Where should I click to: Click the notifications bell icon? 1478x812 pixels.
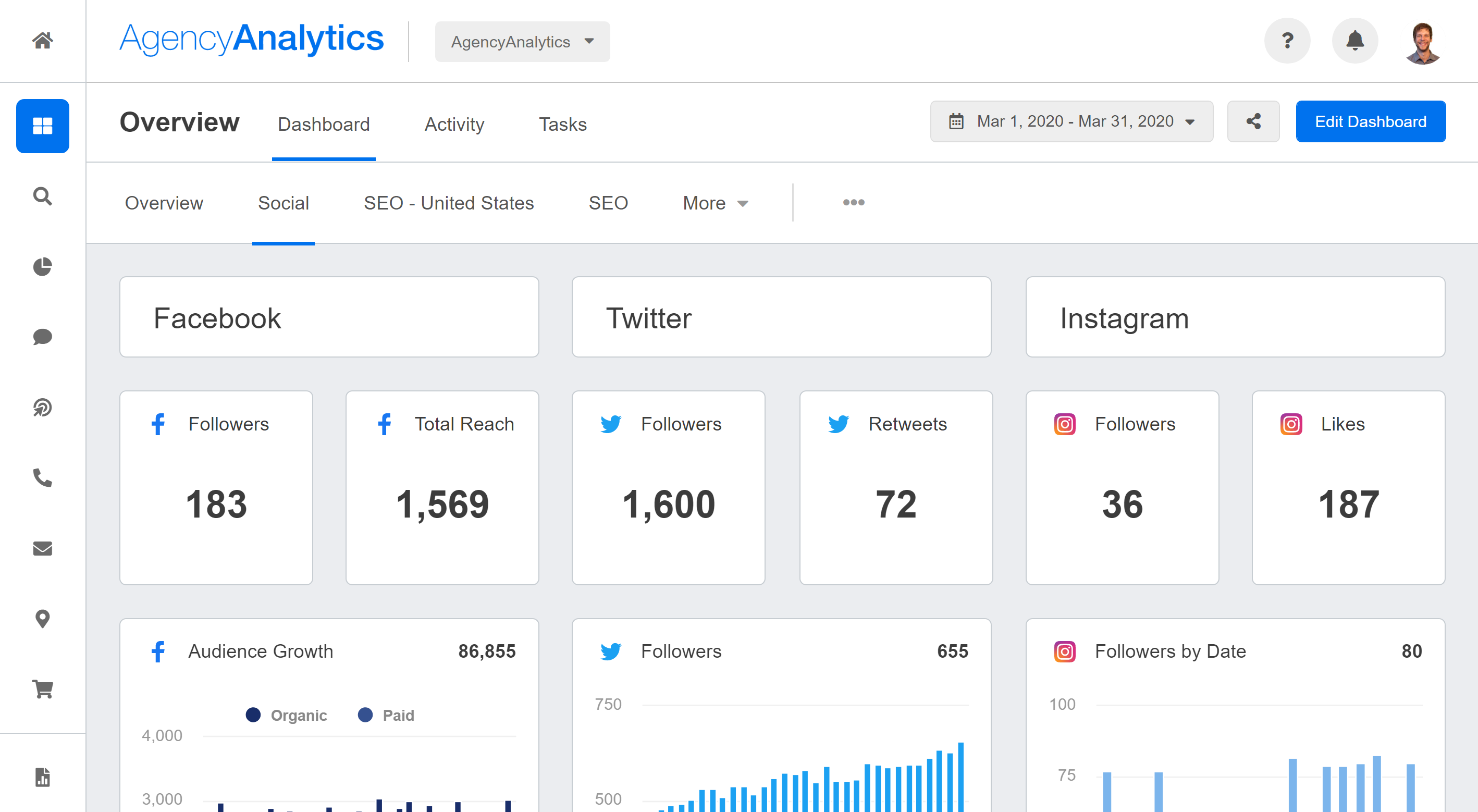[1354, 41]
